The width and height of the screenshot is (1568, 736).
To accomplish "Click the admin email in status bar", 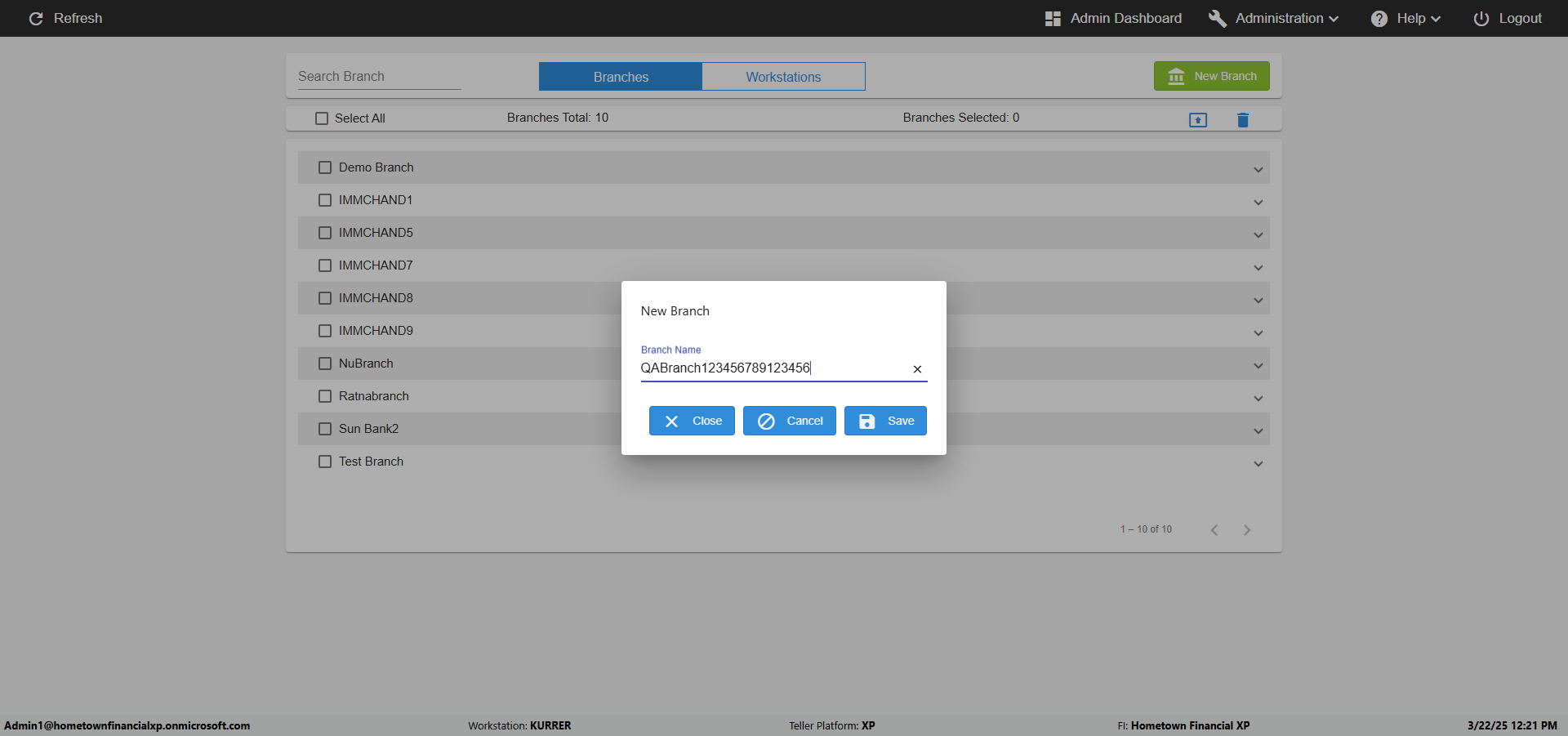I will click(127, 725).
